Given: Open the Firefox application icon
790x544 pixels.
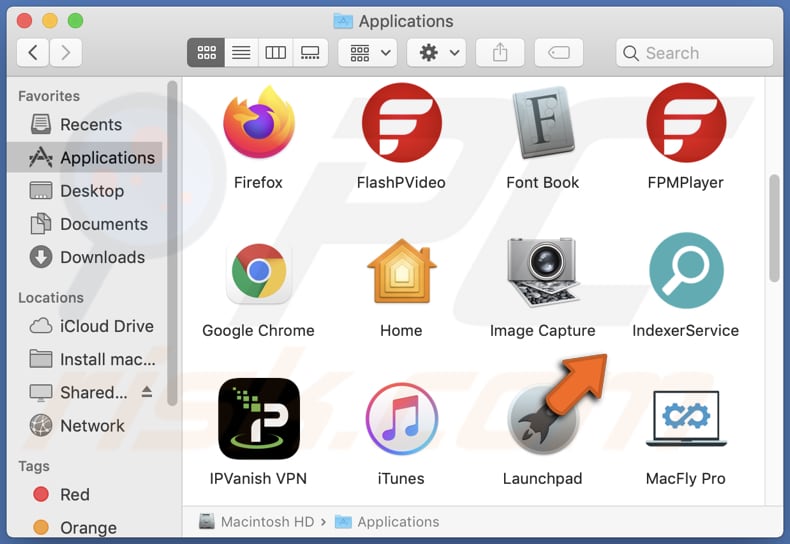Looking at the screenshot, I should (x=259, y=122).
